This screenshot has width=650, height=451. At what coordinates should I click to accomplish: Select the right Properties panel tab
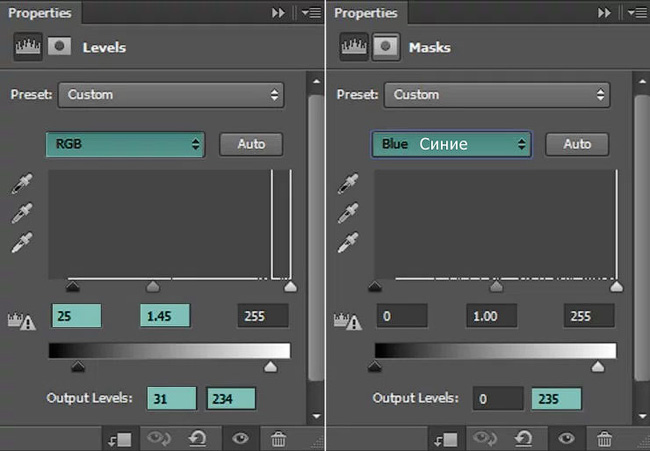point(366,13)
